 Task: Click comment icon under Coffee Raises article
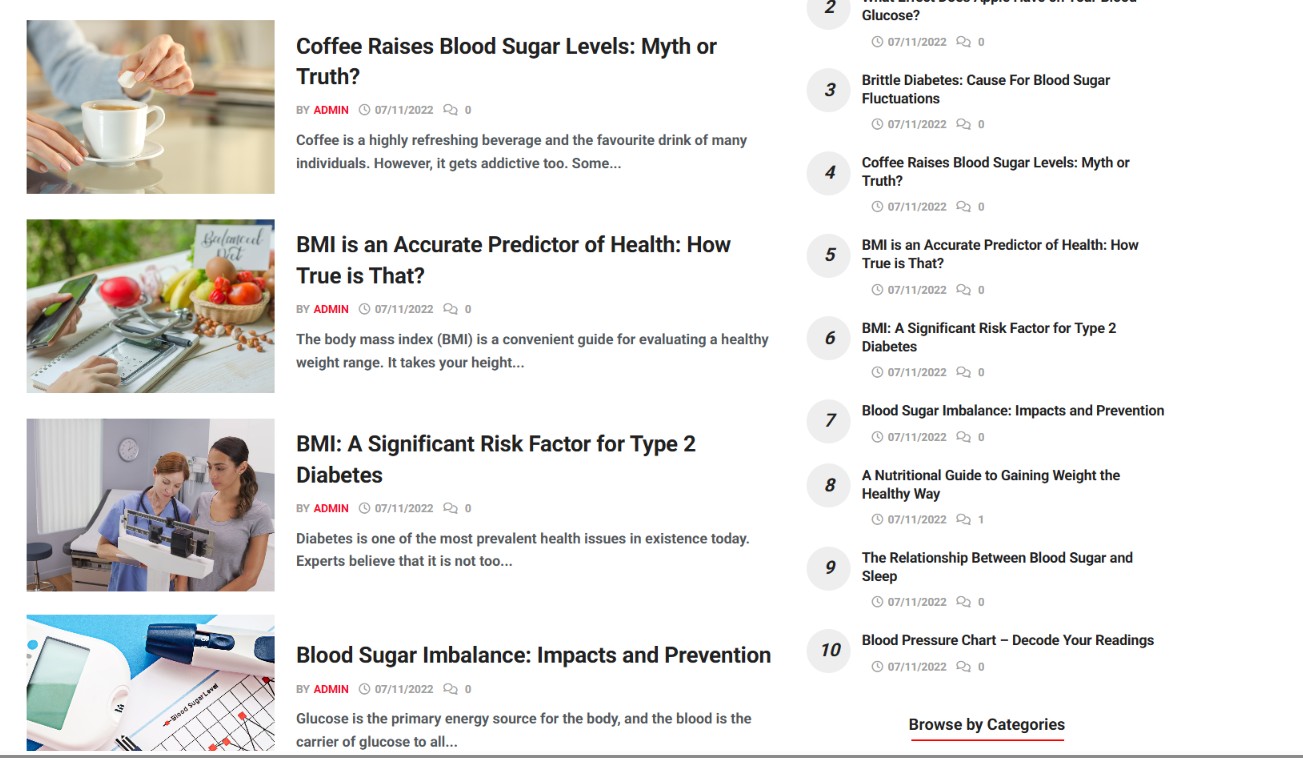[451, 110]
